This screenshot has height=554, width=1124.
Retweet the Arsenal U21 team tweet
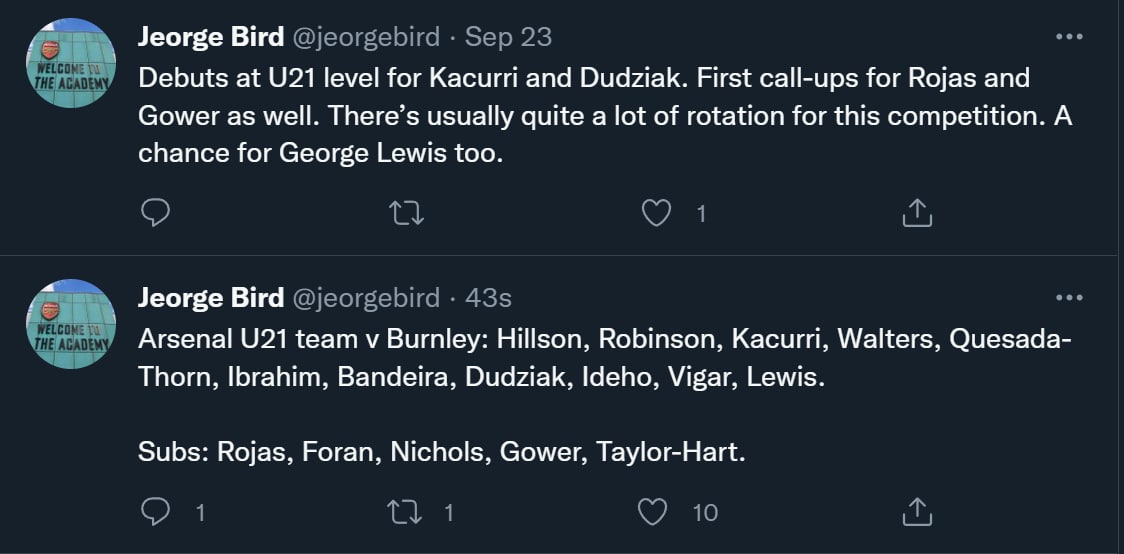(x=406, y=512)
